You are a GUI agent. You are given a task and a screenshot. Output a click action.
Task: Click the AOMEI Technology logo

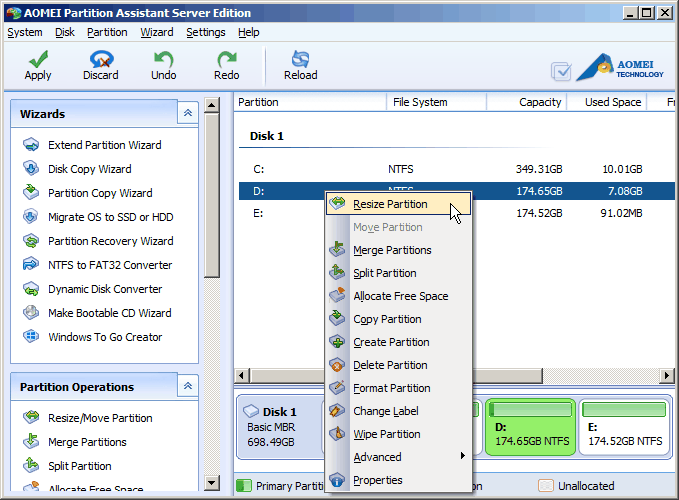(x=620, y=68)
